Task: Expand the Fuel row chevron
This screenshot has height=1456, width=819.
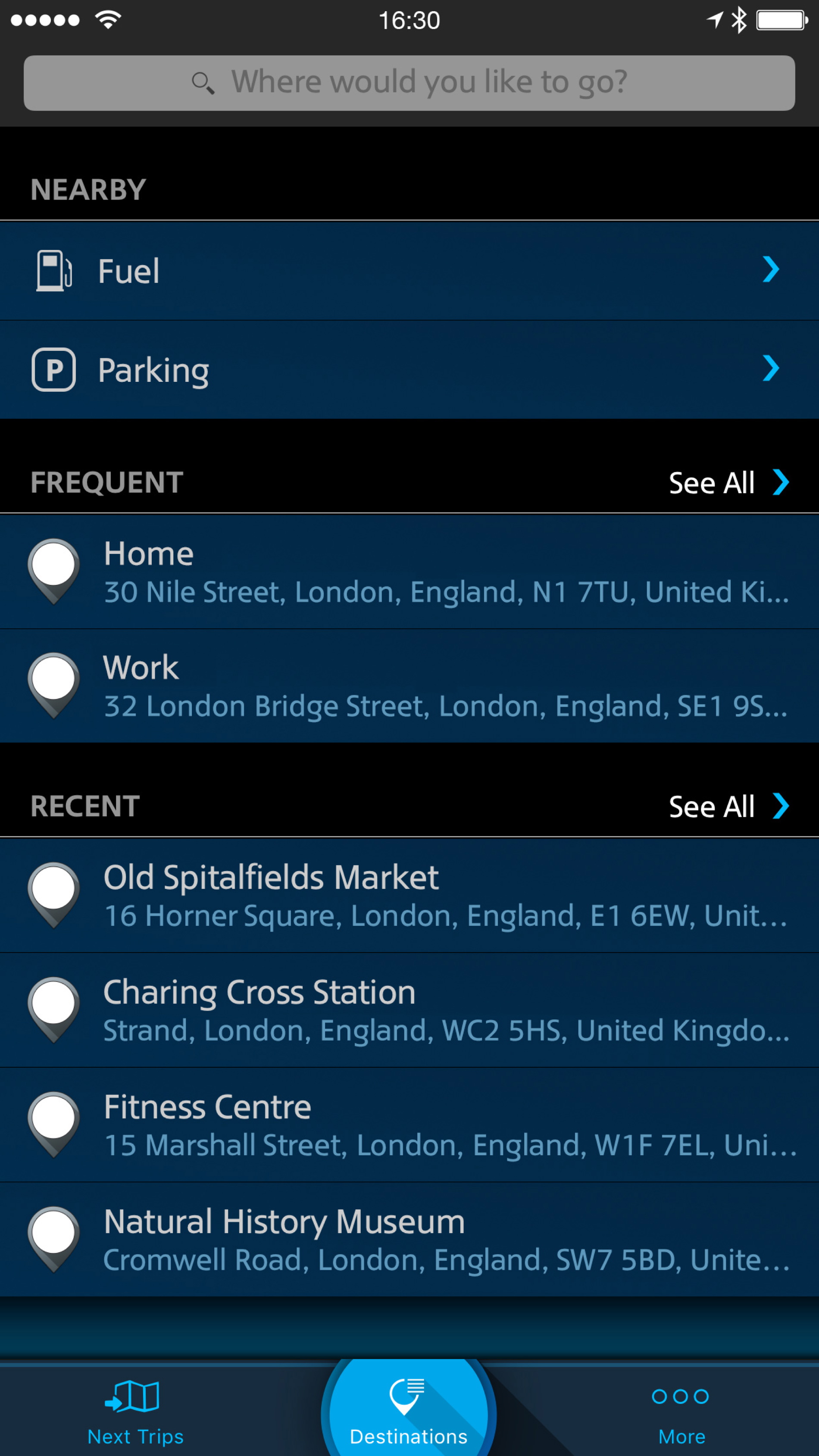Action: tap(771, 270)
